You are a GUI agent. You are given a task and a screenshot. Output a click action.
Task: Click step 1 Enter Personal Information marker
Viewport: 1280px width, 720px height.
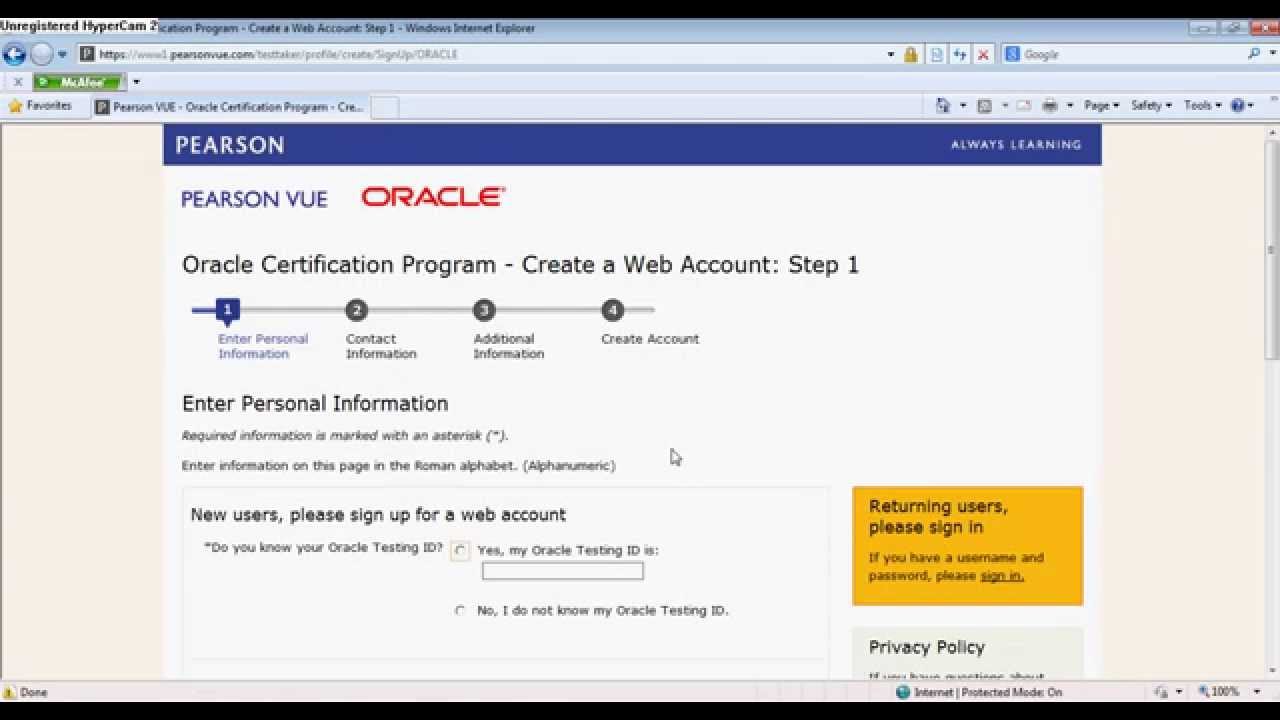pyautogui.click(x=227, y=311)
